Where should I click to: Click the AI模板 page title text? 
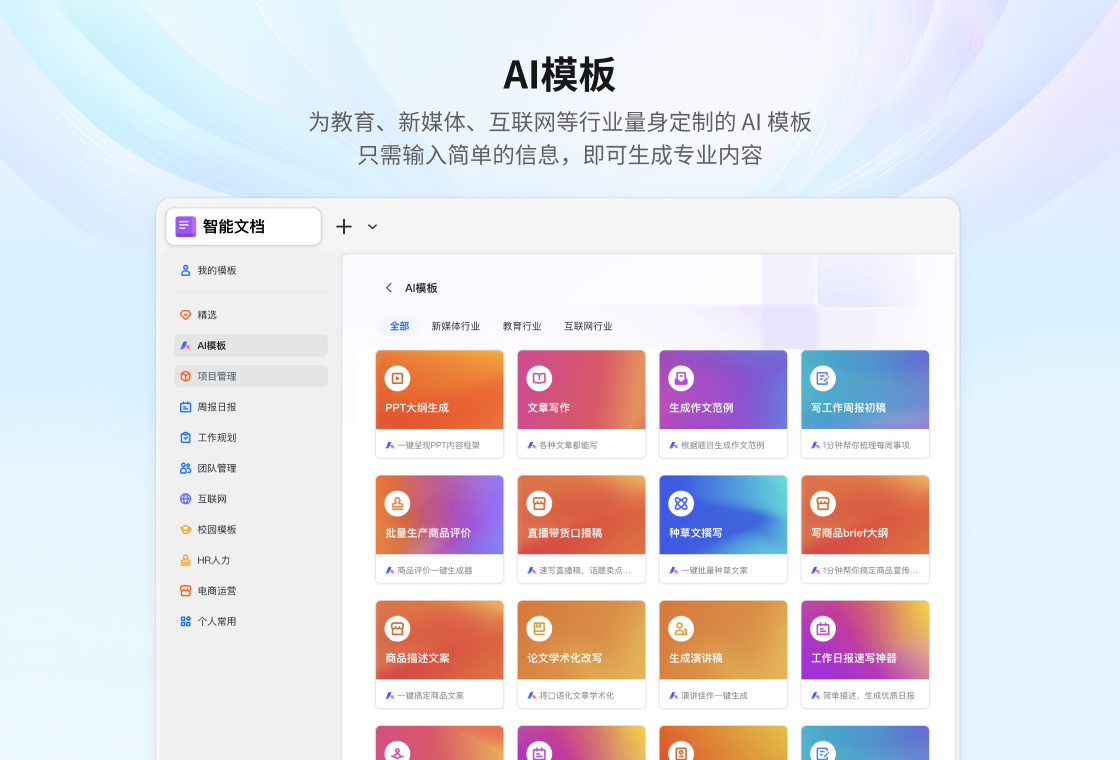tap(421, 288)
